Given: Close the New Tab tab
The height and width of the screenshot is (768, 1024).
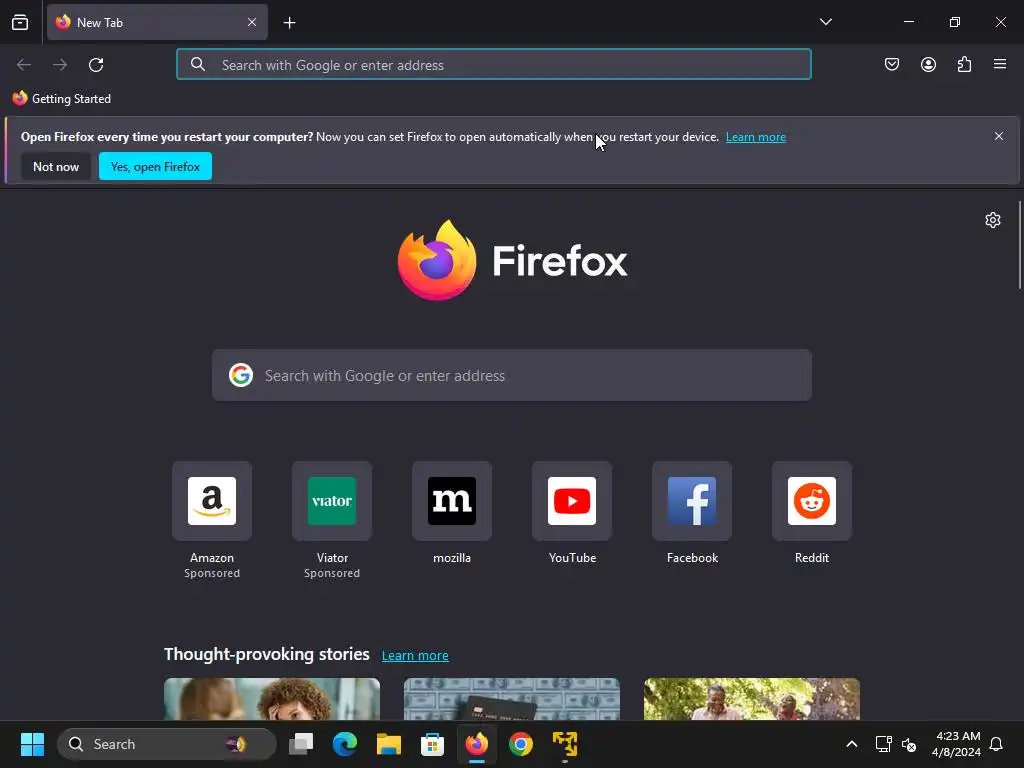Looking at the screenshot, I should coord(252,22).
